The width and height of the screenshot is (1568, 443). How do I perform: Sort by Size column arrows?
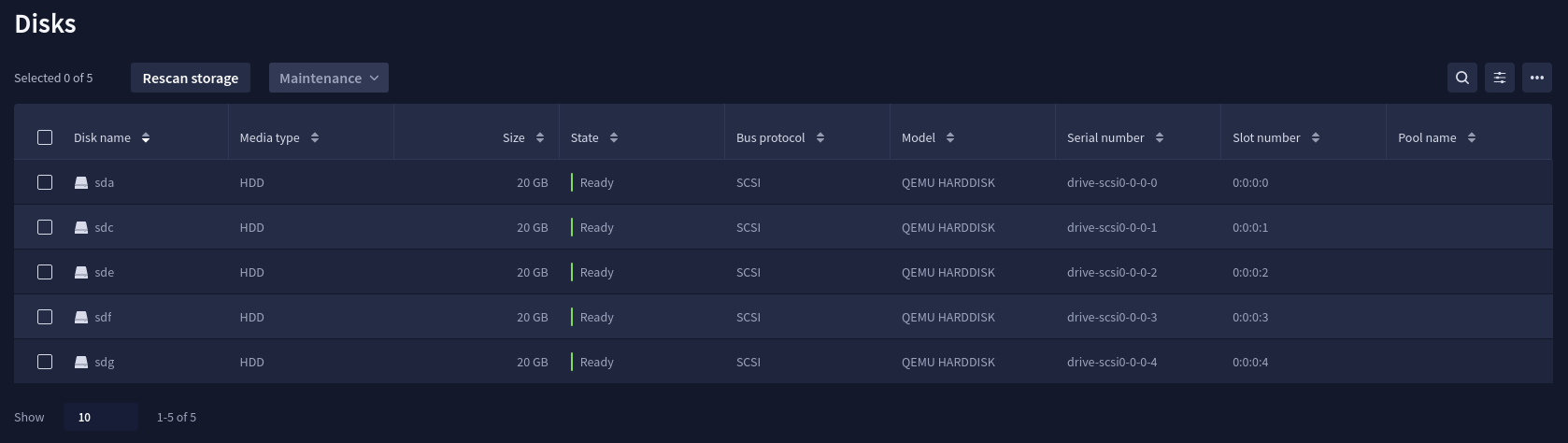coord(540,137)
